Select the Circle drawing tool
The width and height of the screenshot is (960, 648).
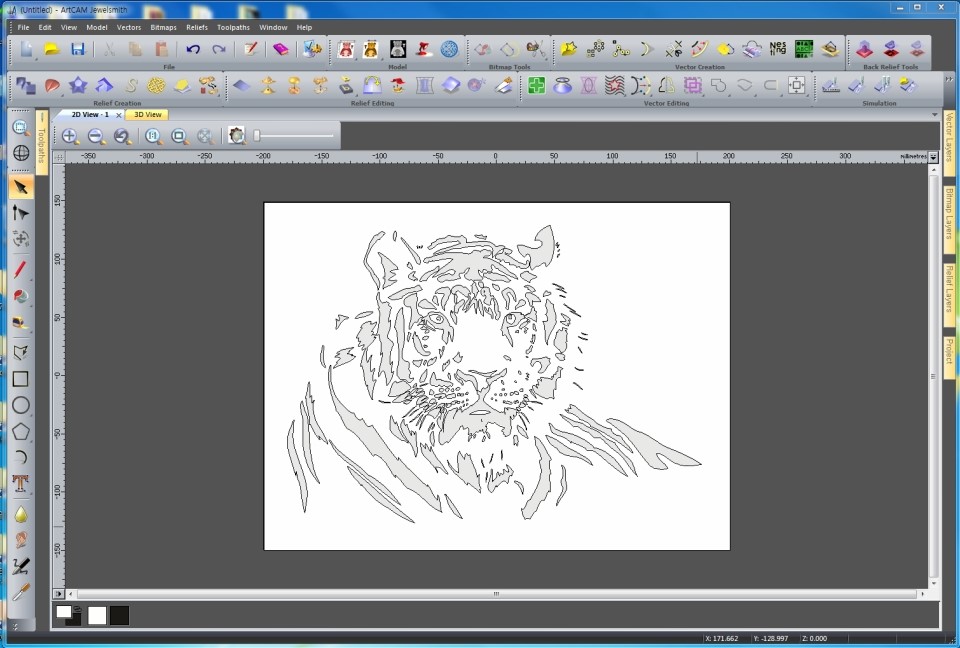click(x=21, y=405)
